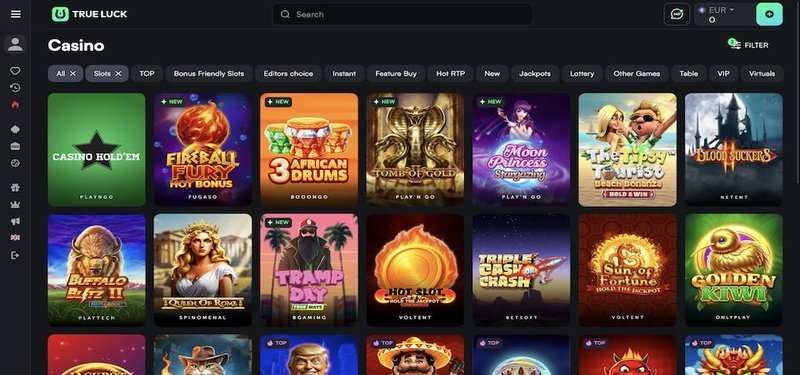Open the FILTER options panel
Viewport: 800px width, 375px height.
pos(749,45)
